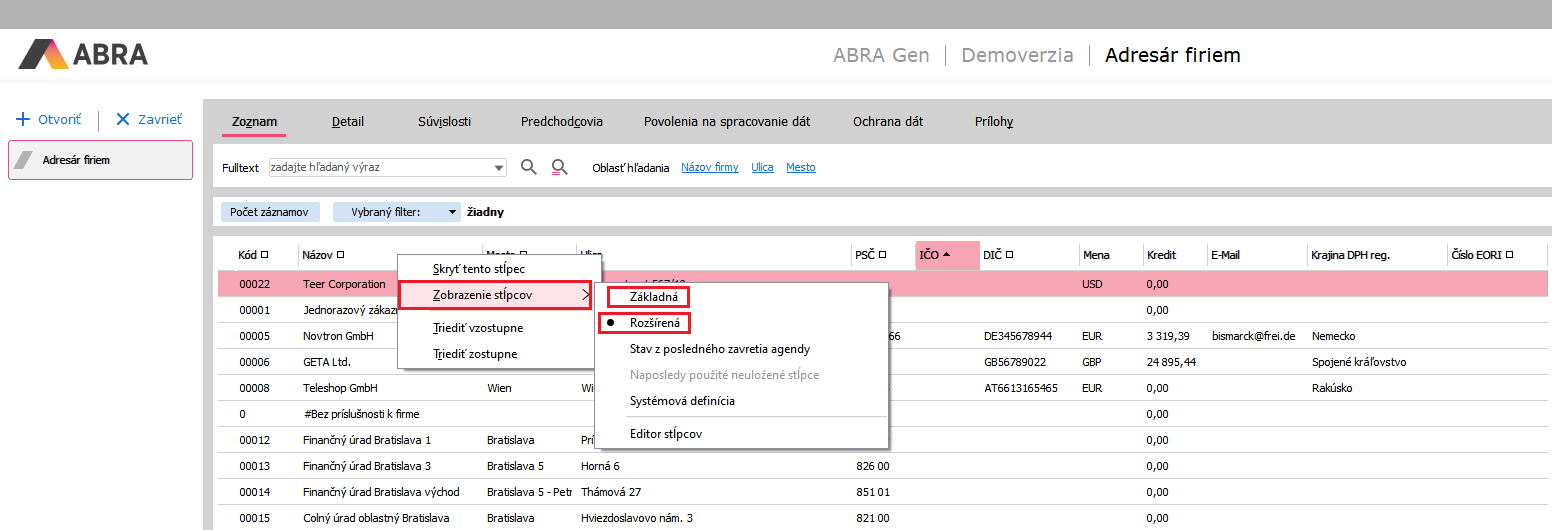Click the Názov firmy search area link
The image size is (1552, 530).
click(709, 168)
